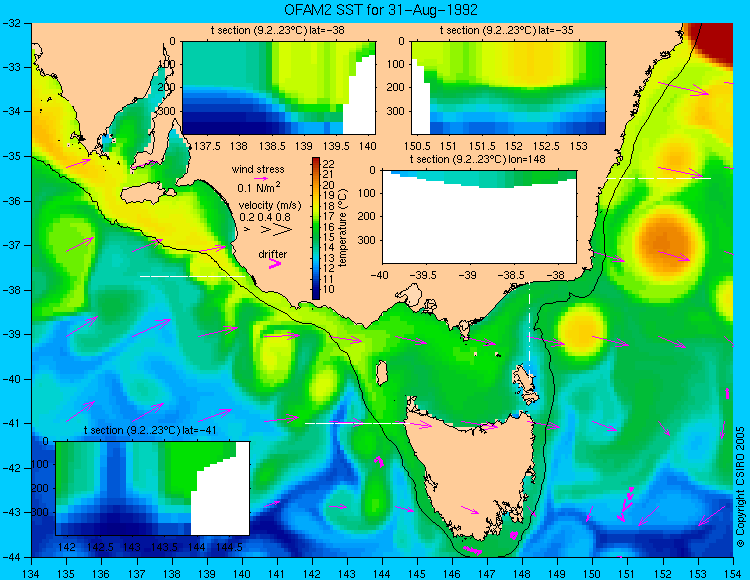Screen dimensions: 750x580
Task: Click the 'drifter' legend label
Action: (x=273, y=254)
